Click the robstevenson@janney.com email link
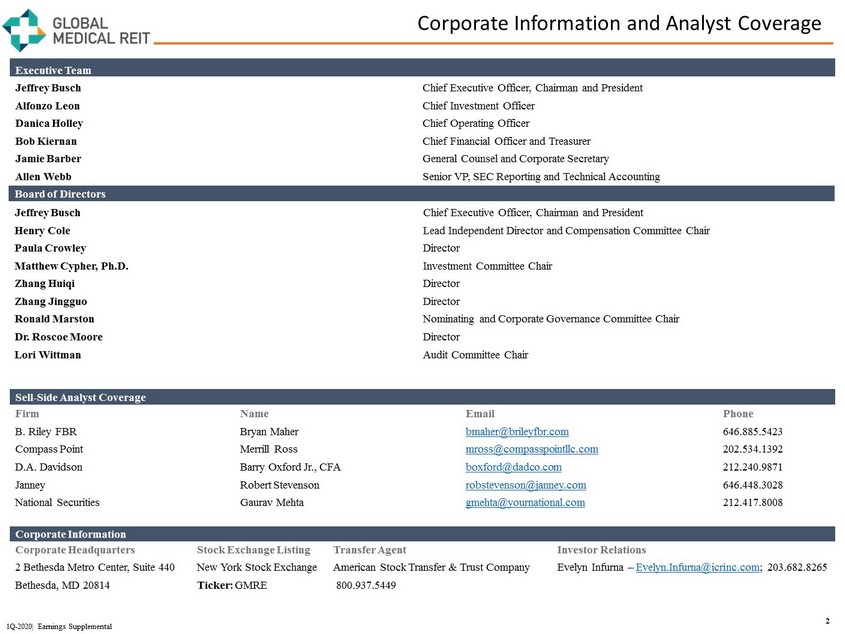 (x=525, y=485)
